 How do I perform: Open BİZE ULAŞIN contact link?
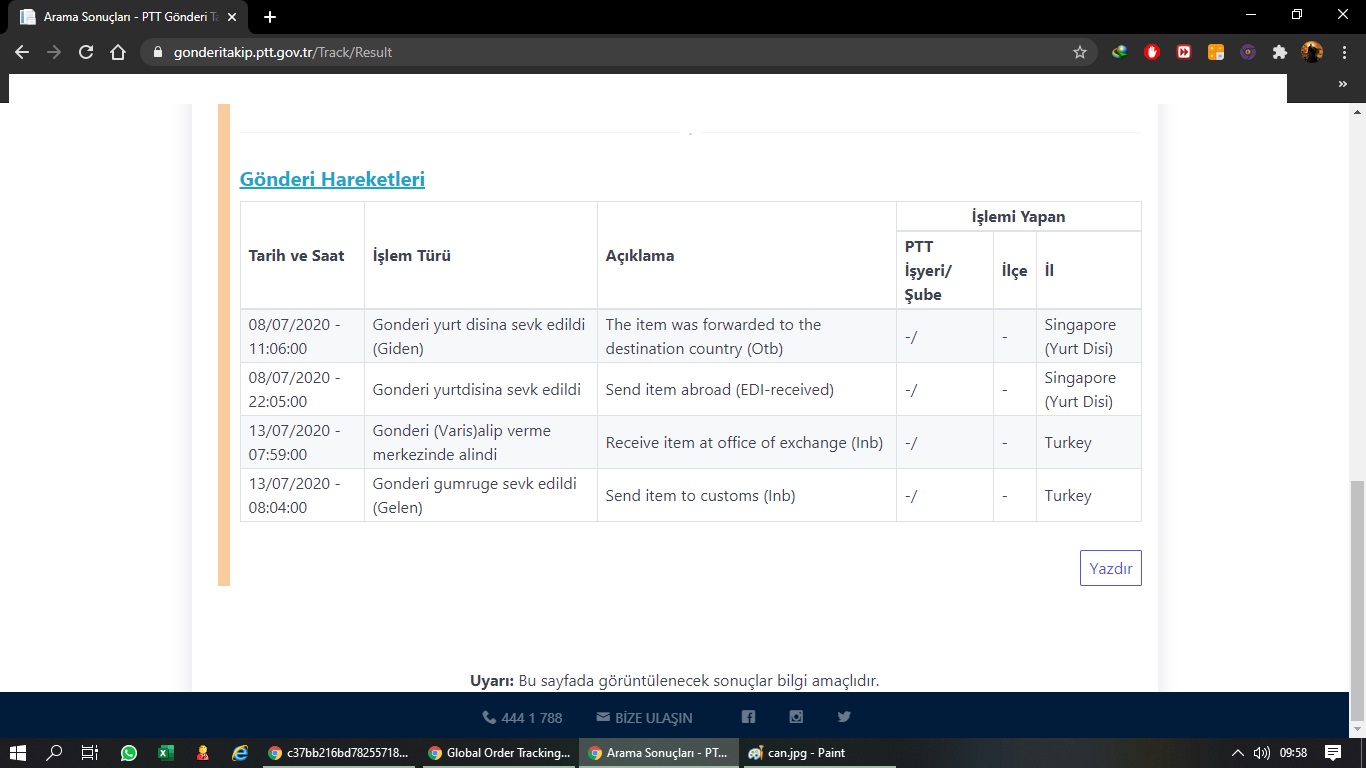[644, 717]
